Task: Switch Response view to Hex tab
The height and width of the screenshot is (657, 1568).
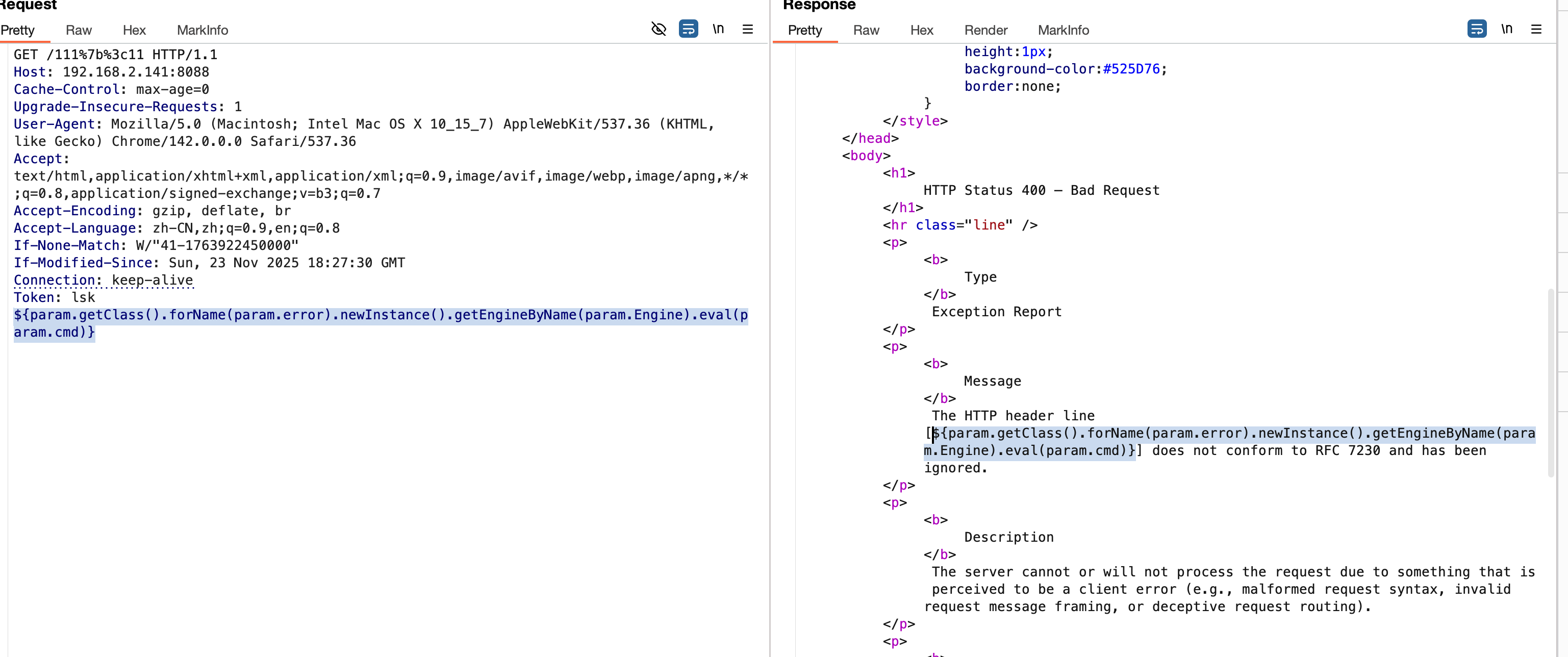Action: [922, 30]
